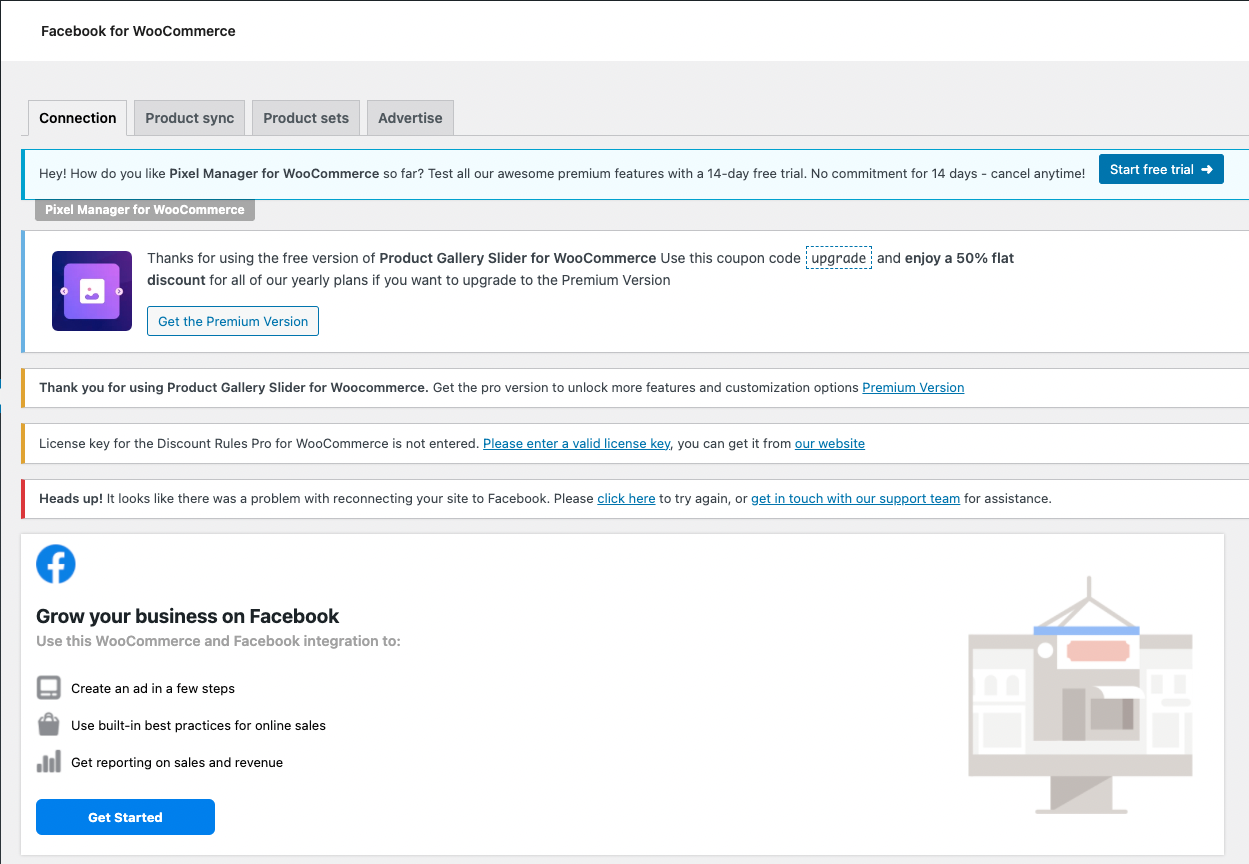This screenshot has width=1249, height=864.
Task: Click the 'Facebook for WooCommerce' page title
Action: click(x=138, y=31)
